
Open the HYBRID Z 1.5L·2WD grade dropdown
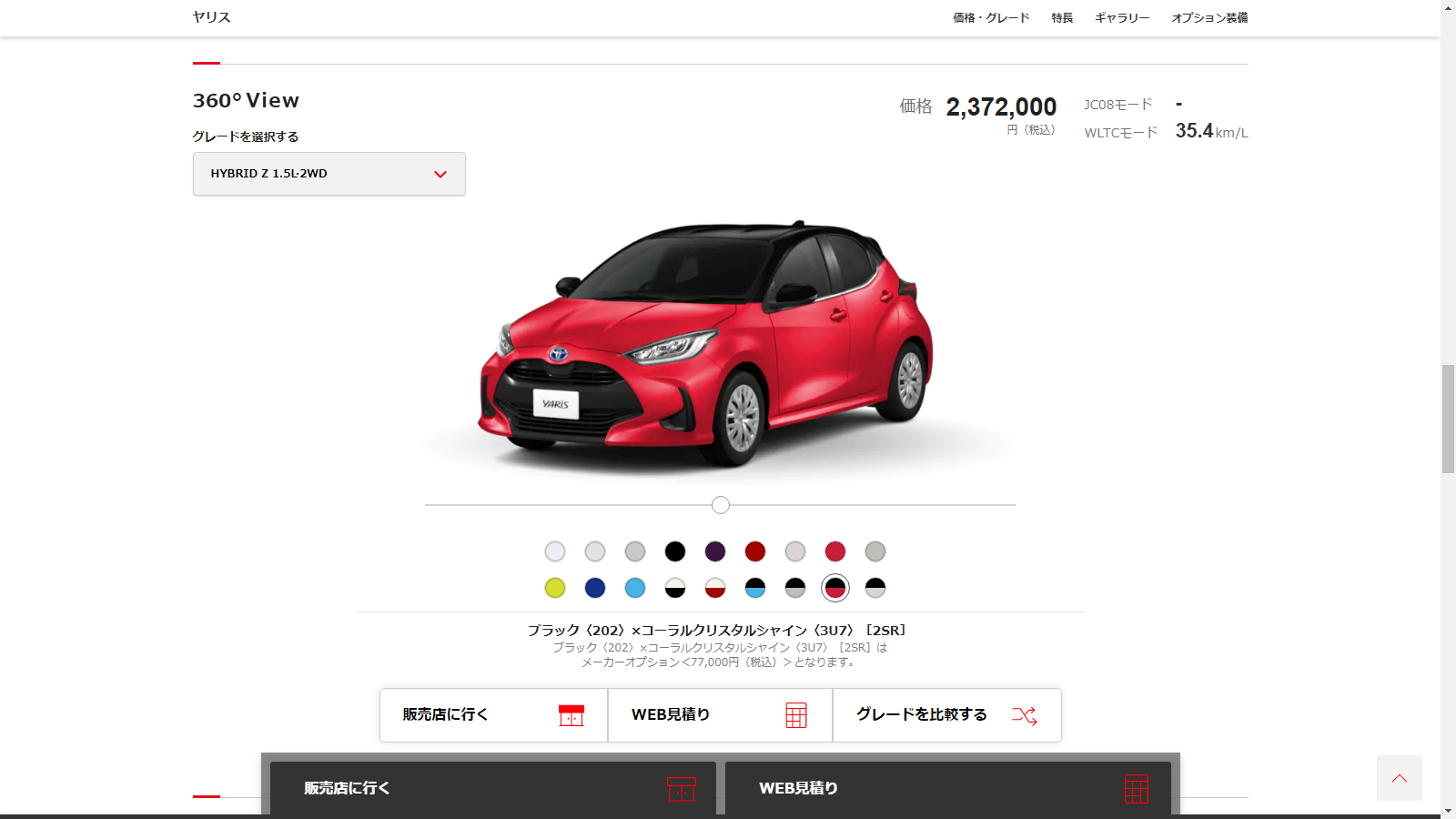[329, 174]
